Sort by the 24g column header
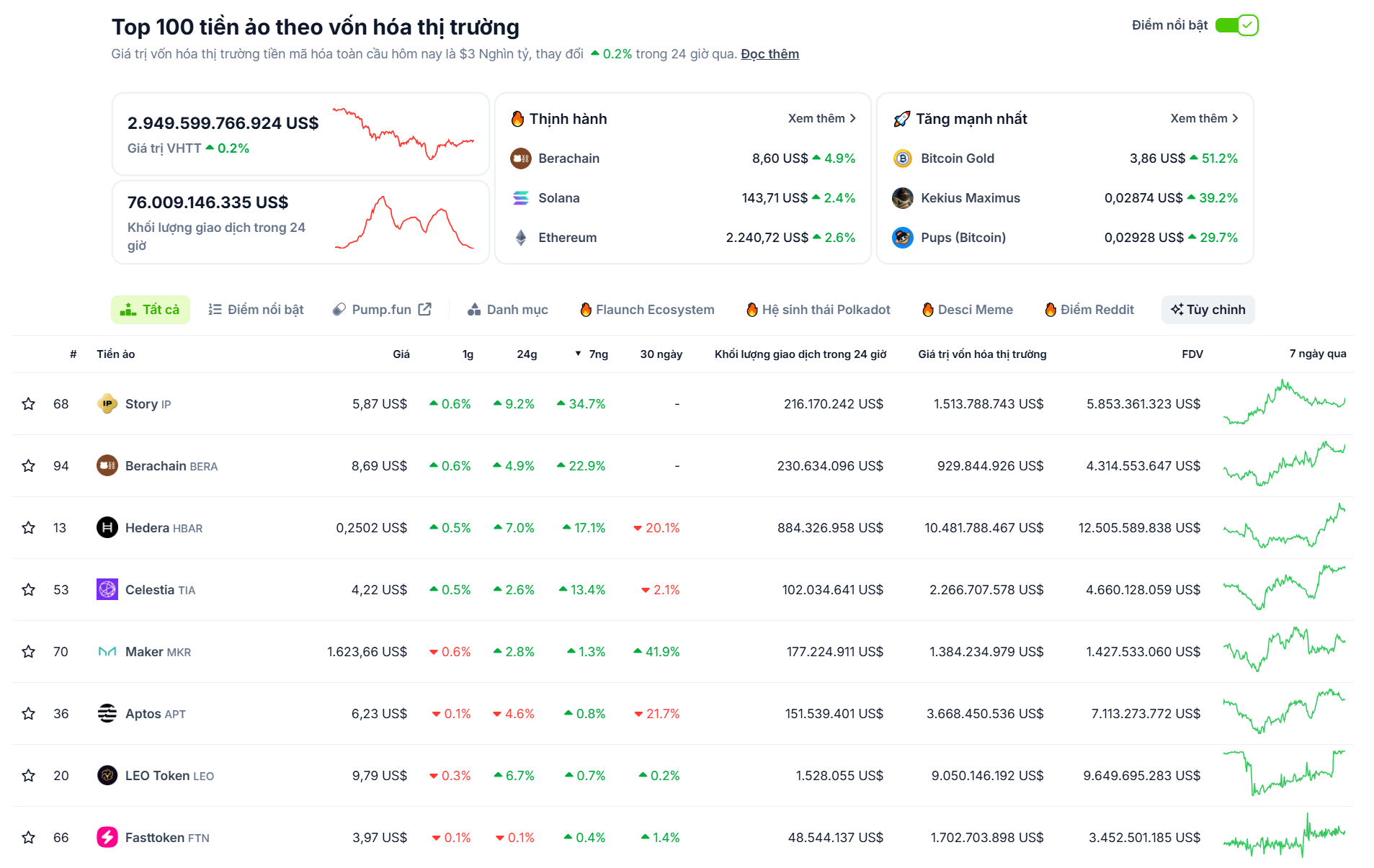This screenshot has width=1374, height=868. pyautogui.click(x=527, y=354)
